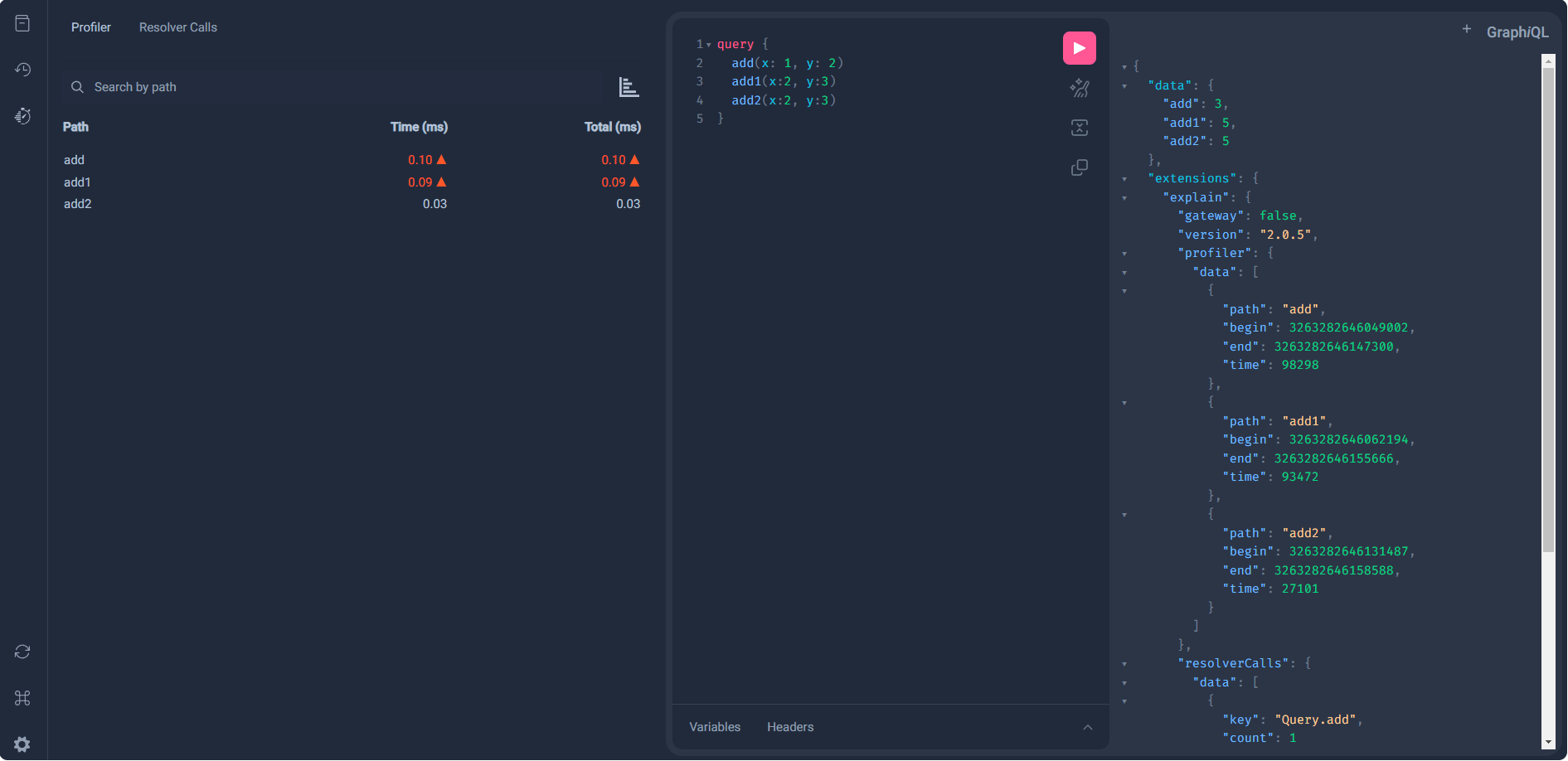Collapse the root JSON object arrow
Viewport: 1568px width, 761px height.
1124,67
